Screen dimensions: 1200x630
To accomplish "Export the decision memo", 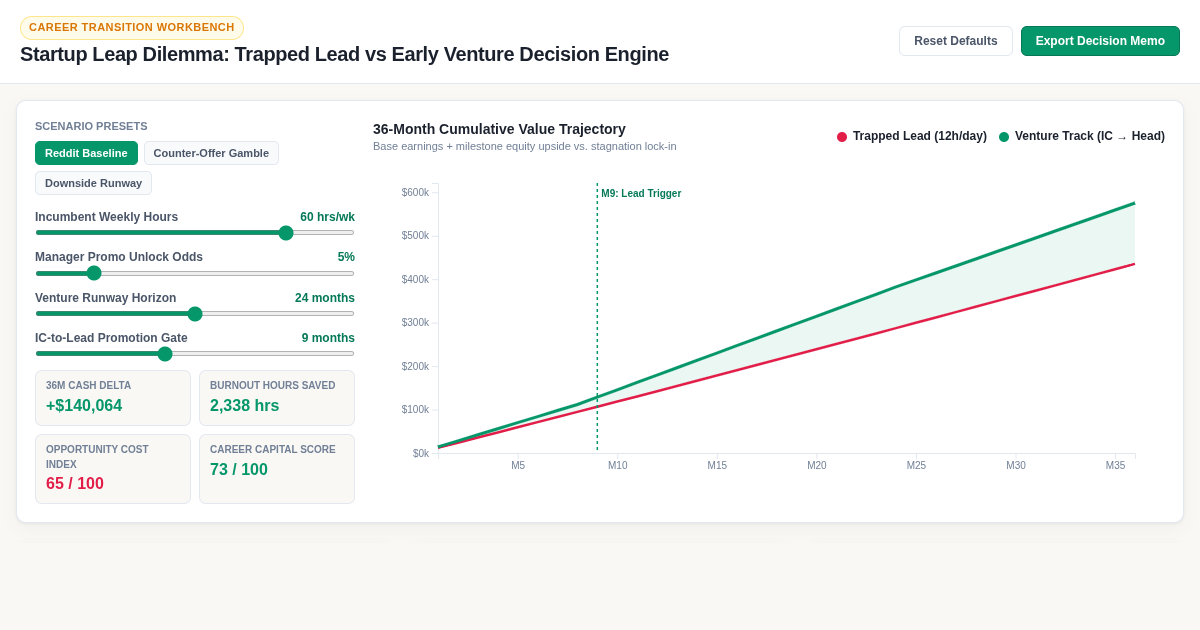I will coord(1100,41).
